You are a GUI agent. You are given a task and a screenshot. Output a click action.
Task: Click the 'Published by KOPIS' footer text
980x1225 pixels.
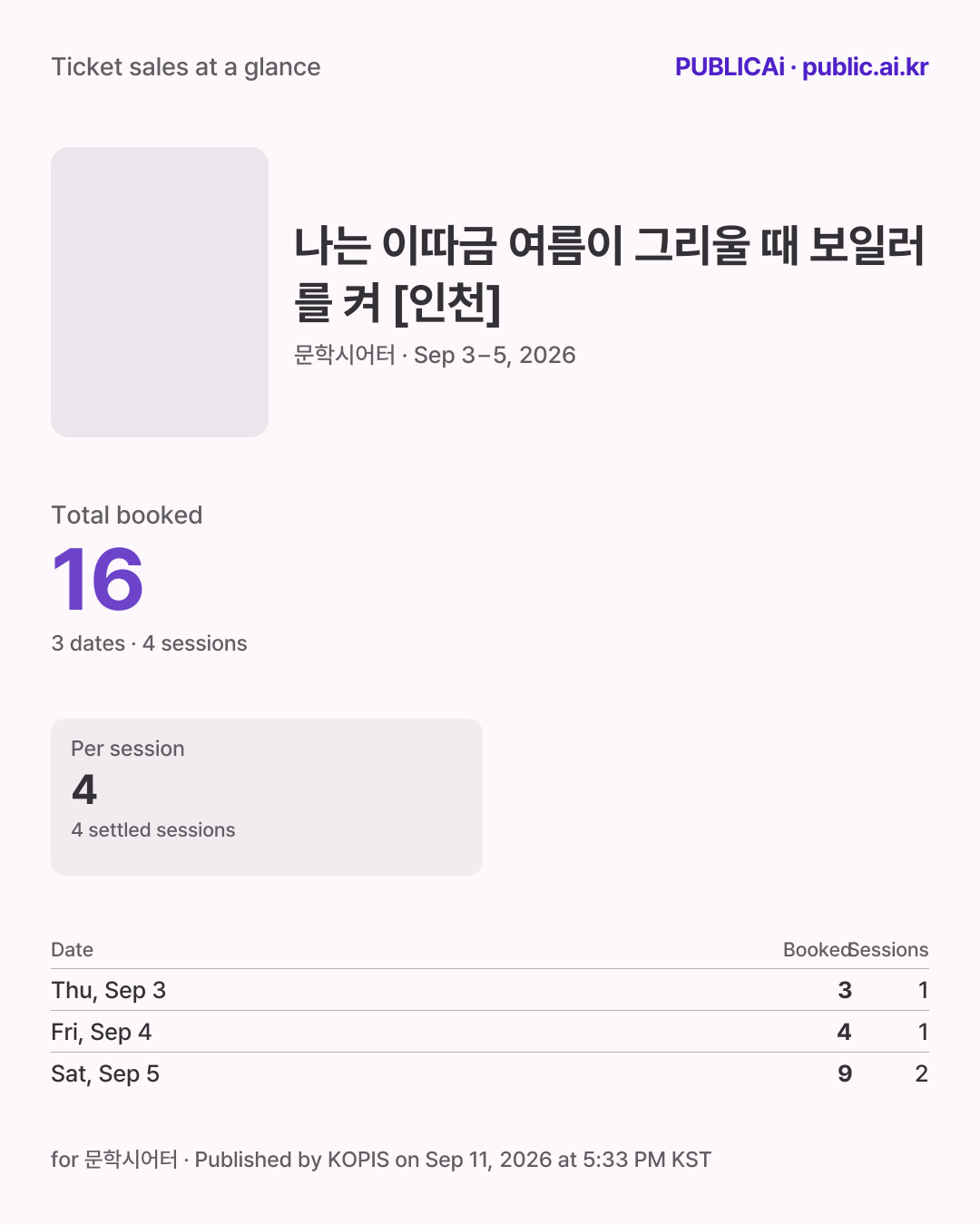[291, 1160]
